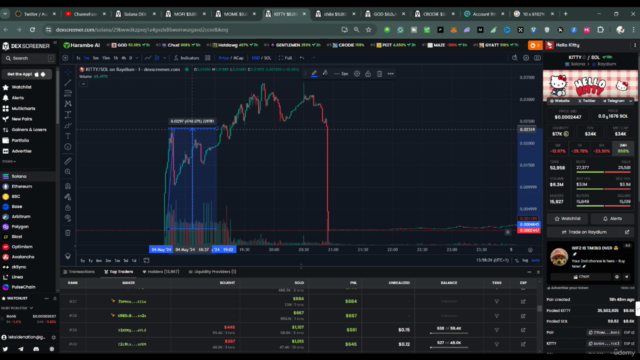The height and width of the screenshot is (360, 640).
Task: Open chart settings gear at top right
Action: click(x=526, y=58)
